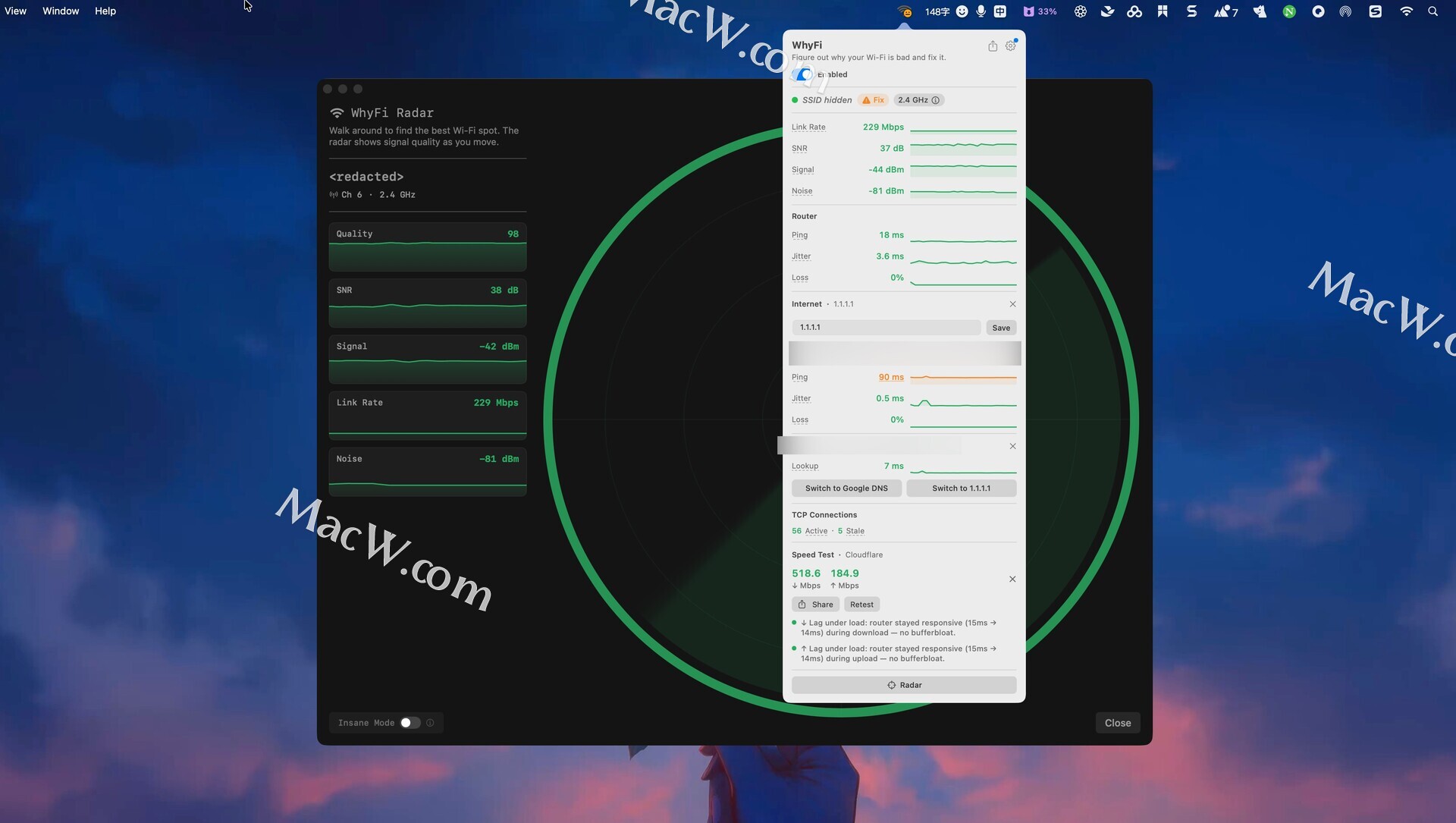Click the share icon in WhyFi header

point(992,46)
